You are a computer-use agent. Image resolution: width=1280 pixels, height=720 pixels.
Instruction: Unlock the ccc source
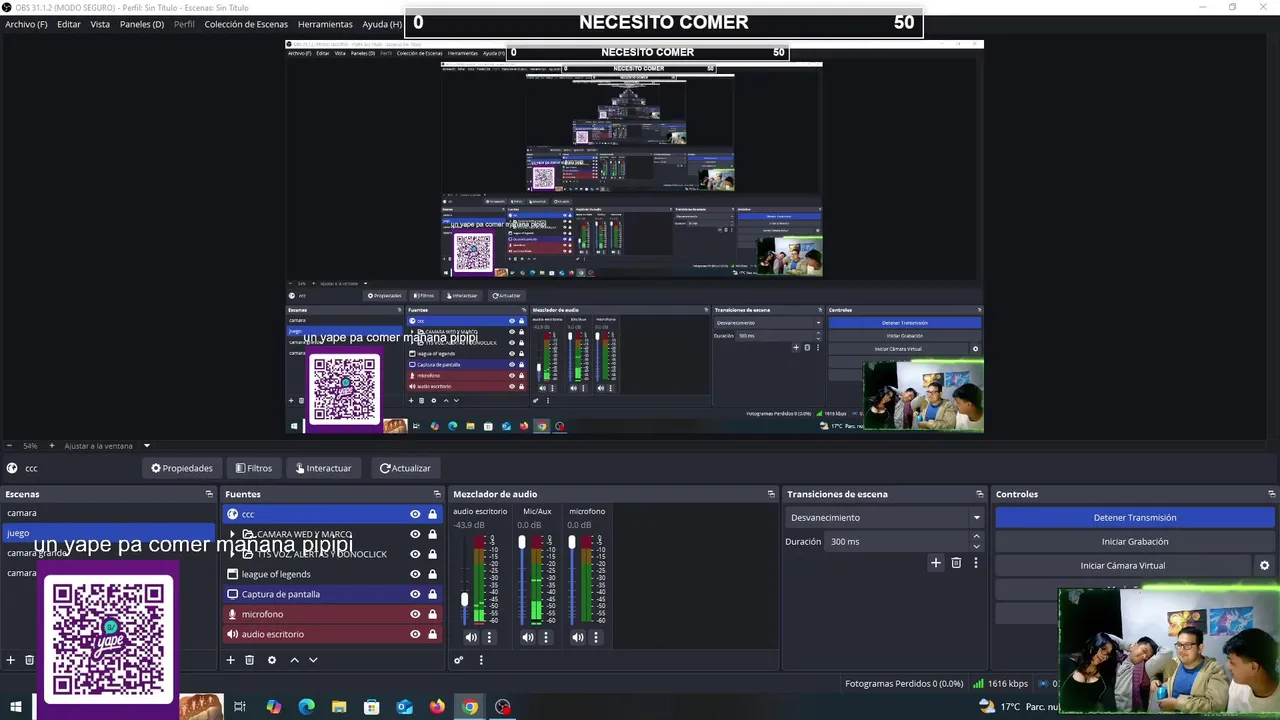click(x=432, y=514)
